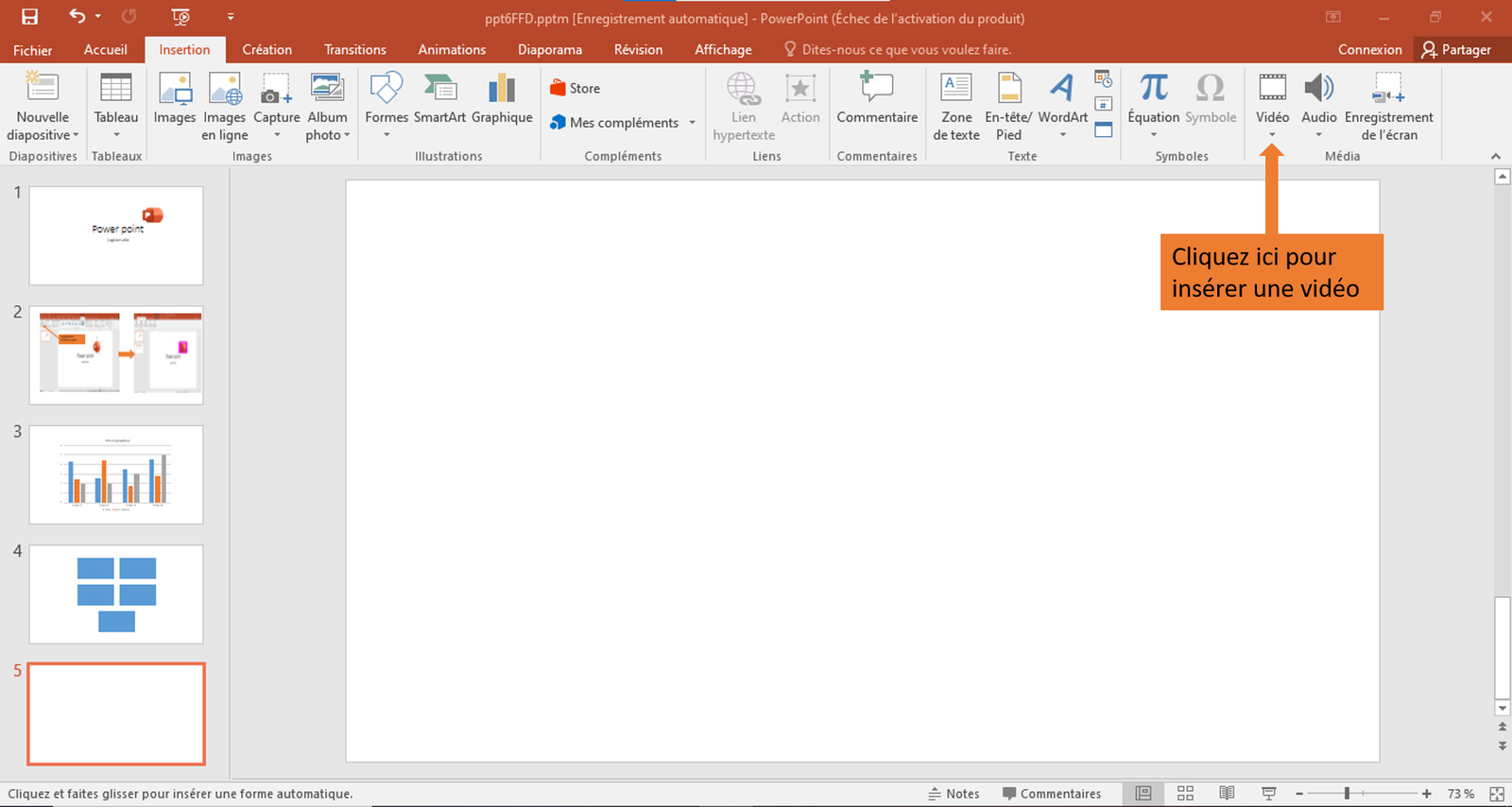This screenshot has height=807, width=1512.
Task: Go to next slide with double down arrow
Action: tap(1502, 746)
